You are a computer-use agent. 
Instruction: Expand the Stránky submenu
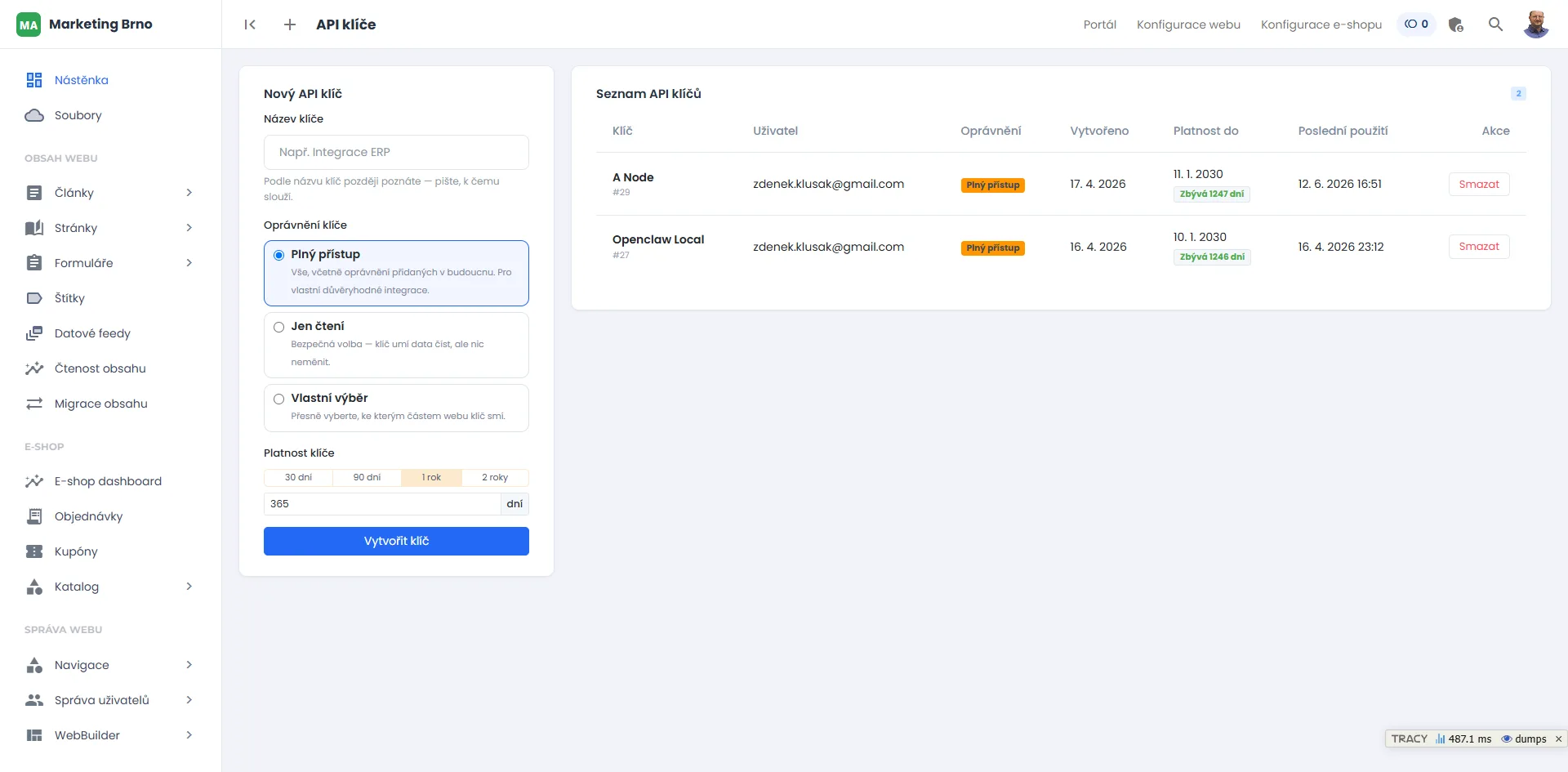pyautogui.click(x=189, y=228)
